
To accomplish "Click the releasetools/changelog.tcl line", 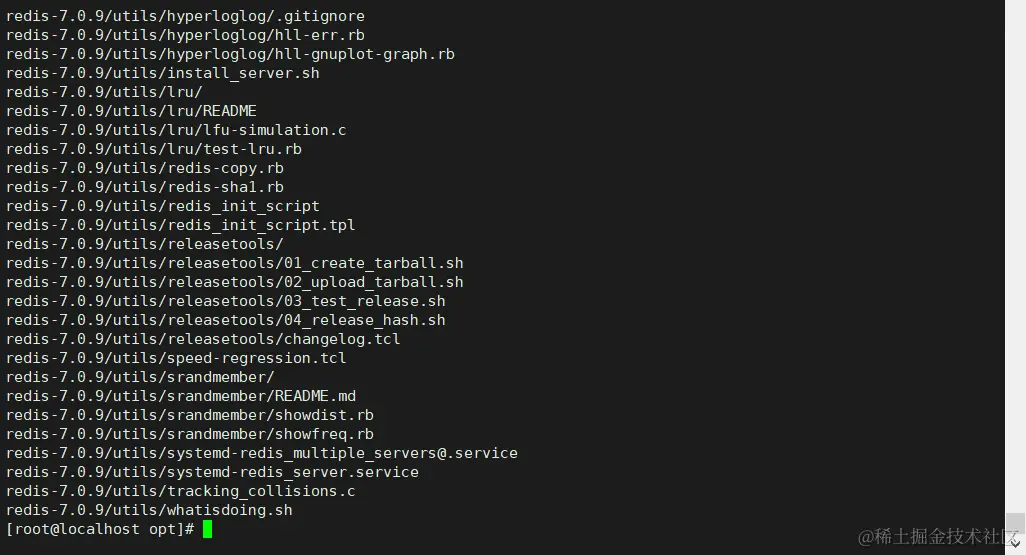I will 203,339.
